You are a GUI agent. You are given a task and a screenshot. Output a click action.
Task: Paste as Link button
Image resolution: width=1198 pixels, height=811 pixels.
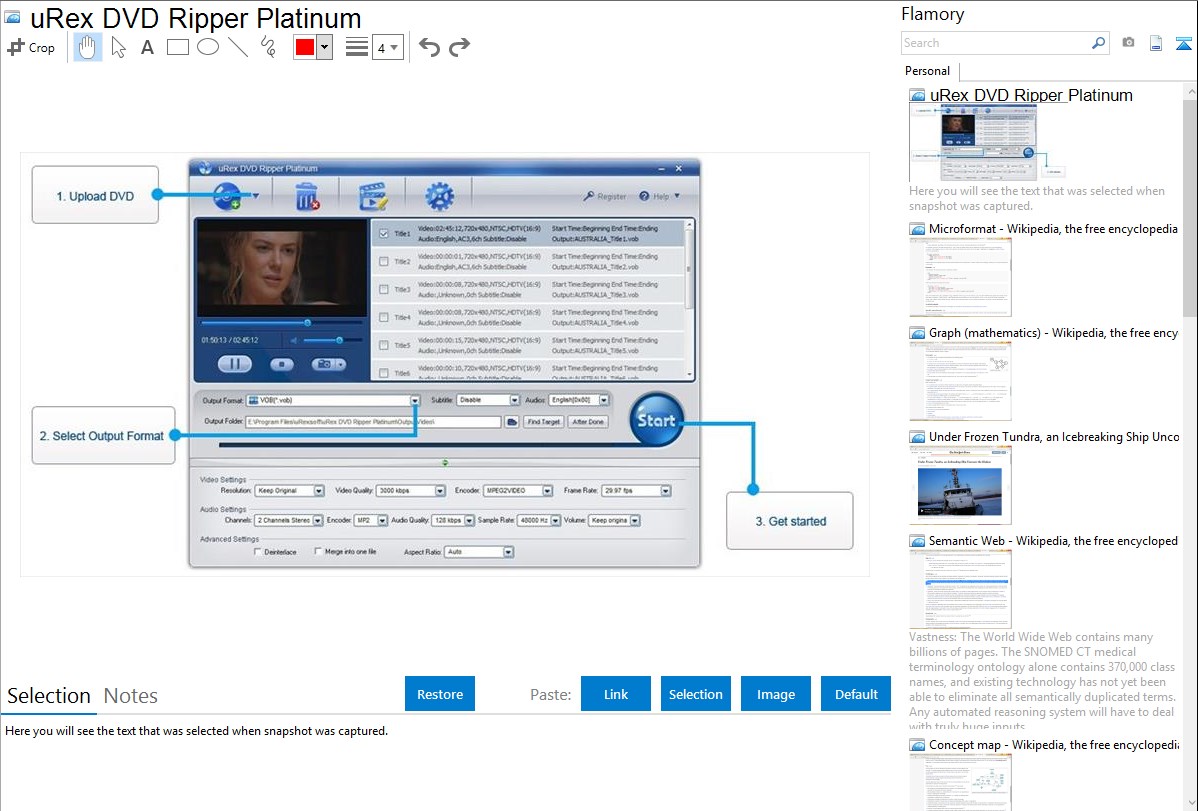pyautogui.click(x=616, y=694)
